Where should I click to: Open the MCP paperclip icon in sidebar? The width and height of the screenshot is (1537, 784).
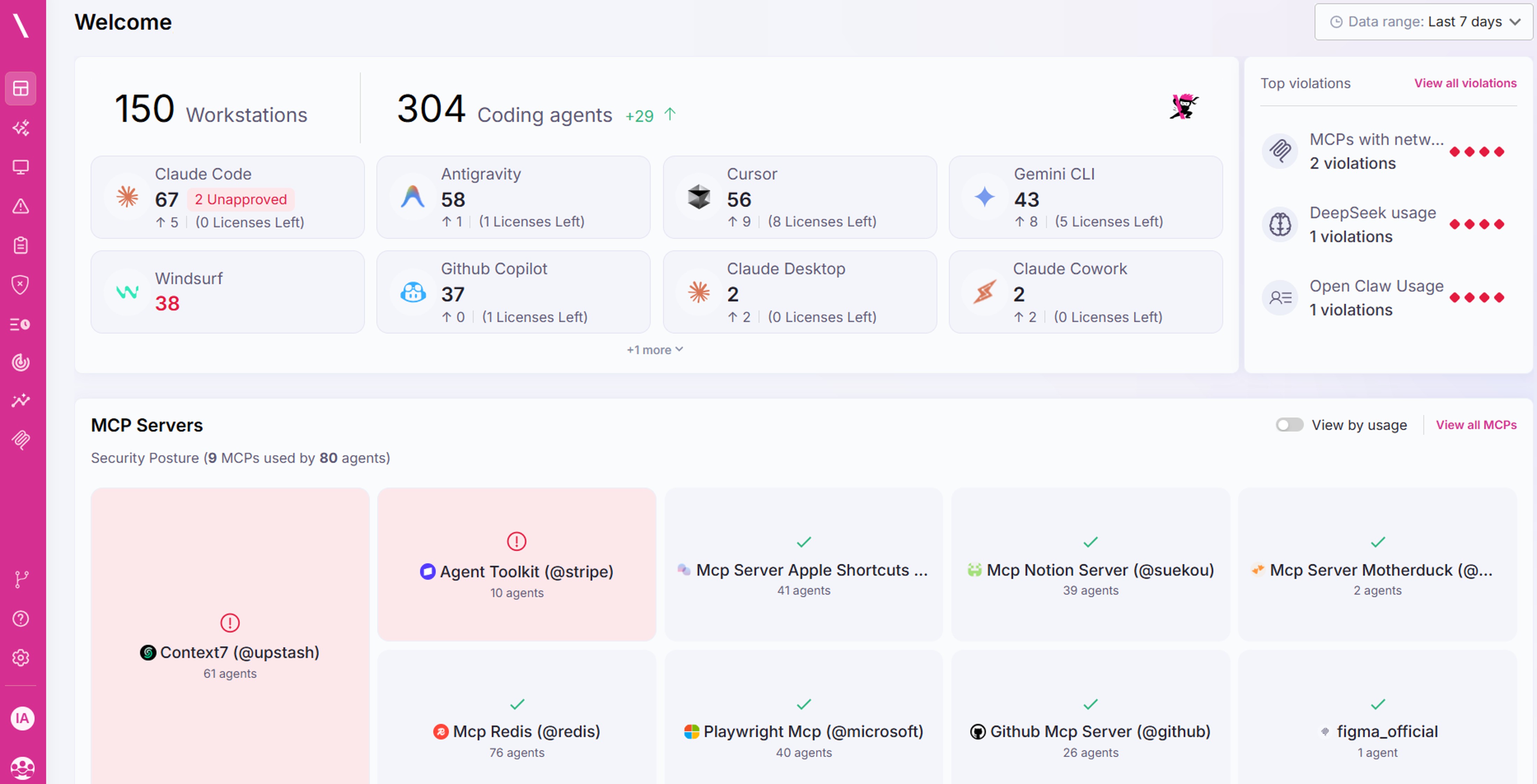click(21, 440)
